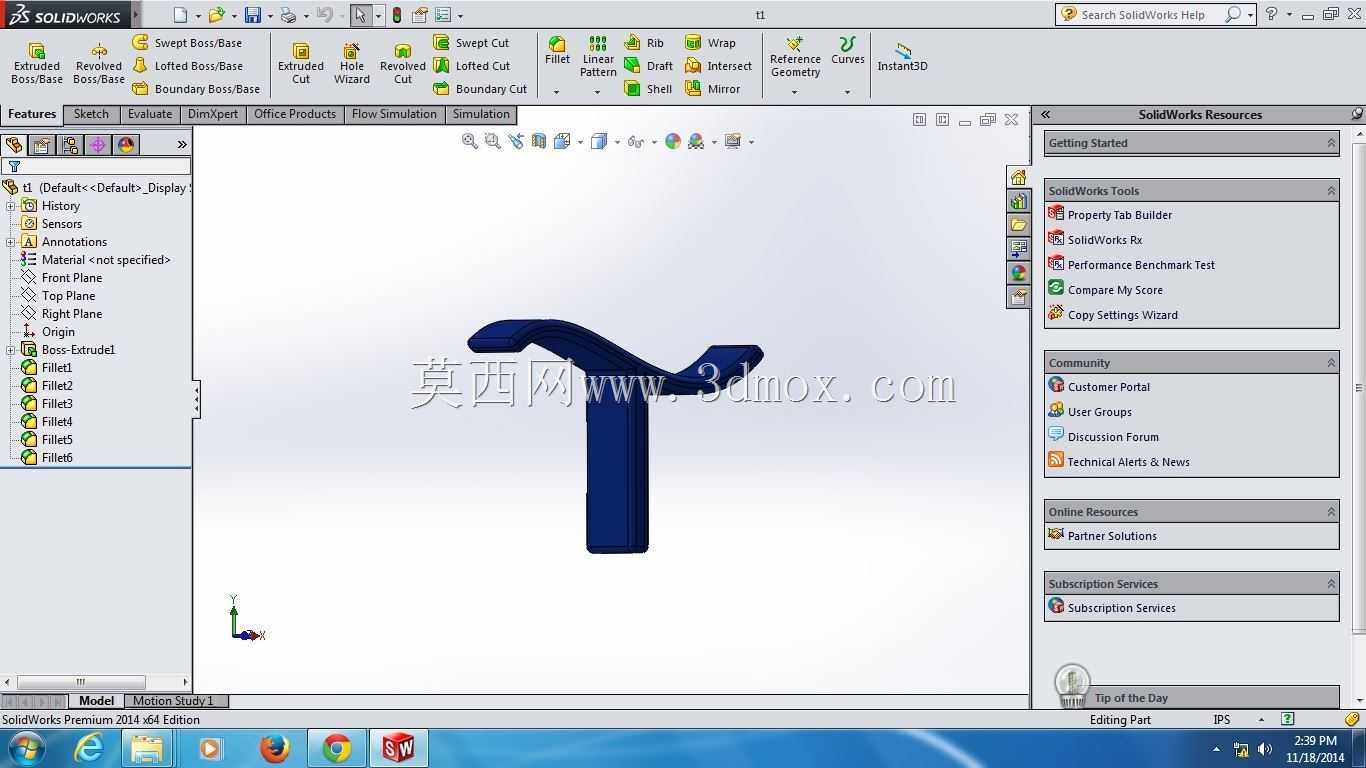
Task: Use the Mirror feature tool
Action: (x=712, y=89)
